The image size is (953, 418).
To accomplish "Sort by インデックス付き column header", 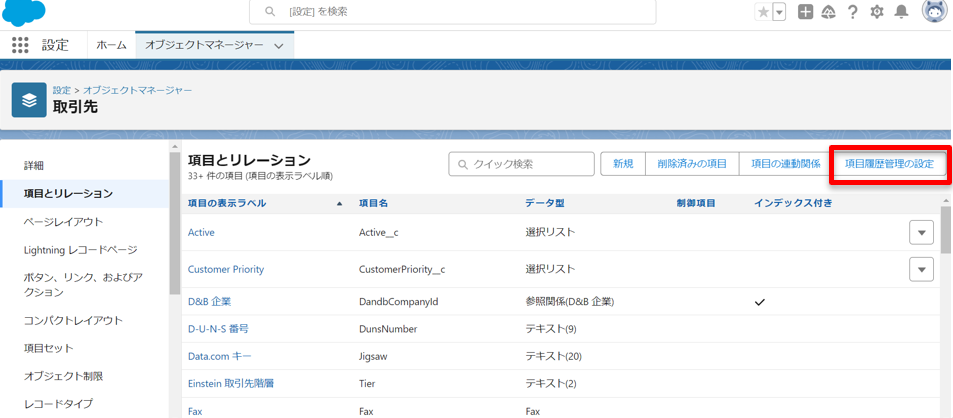I will [793, 204].
